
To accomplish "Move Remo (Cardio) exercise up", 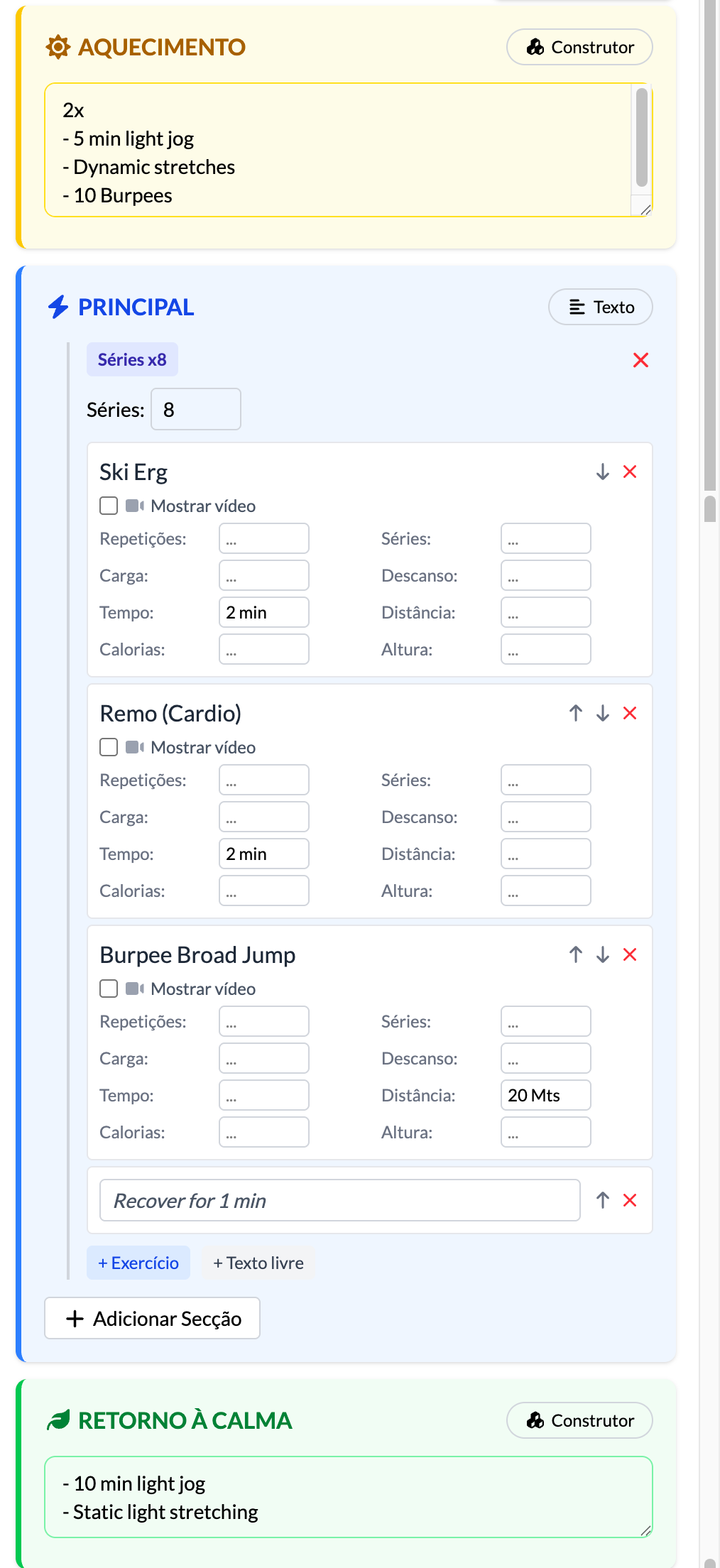I will [576, 714].
